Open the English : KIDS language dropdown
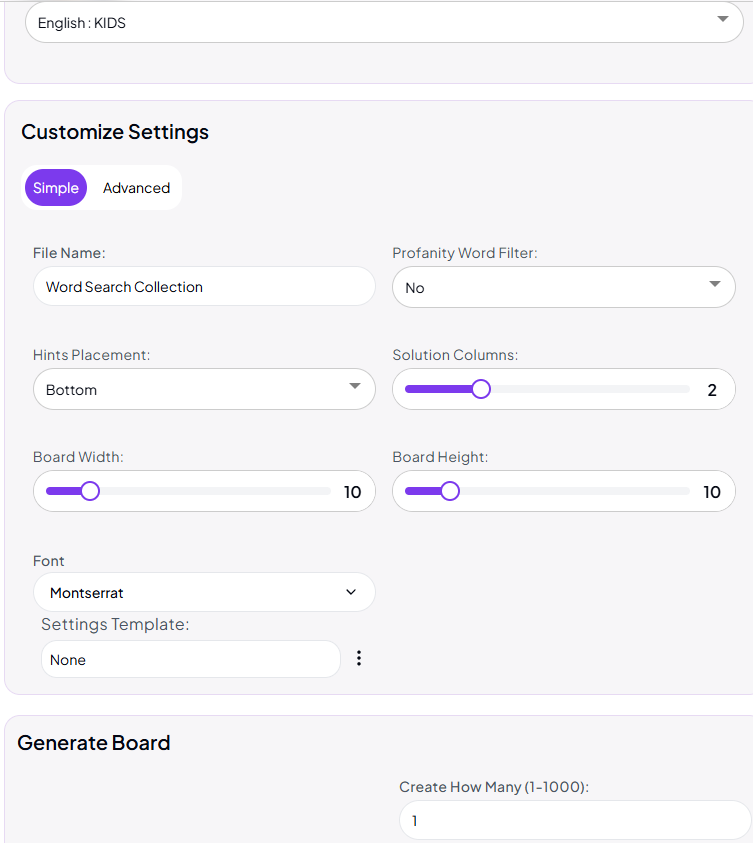The height and width of the screenshot is (843, 753). [384, 23]
